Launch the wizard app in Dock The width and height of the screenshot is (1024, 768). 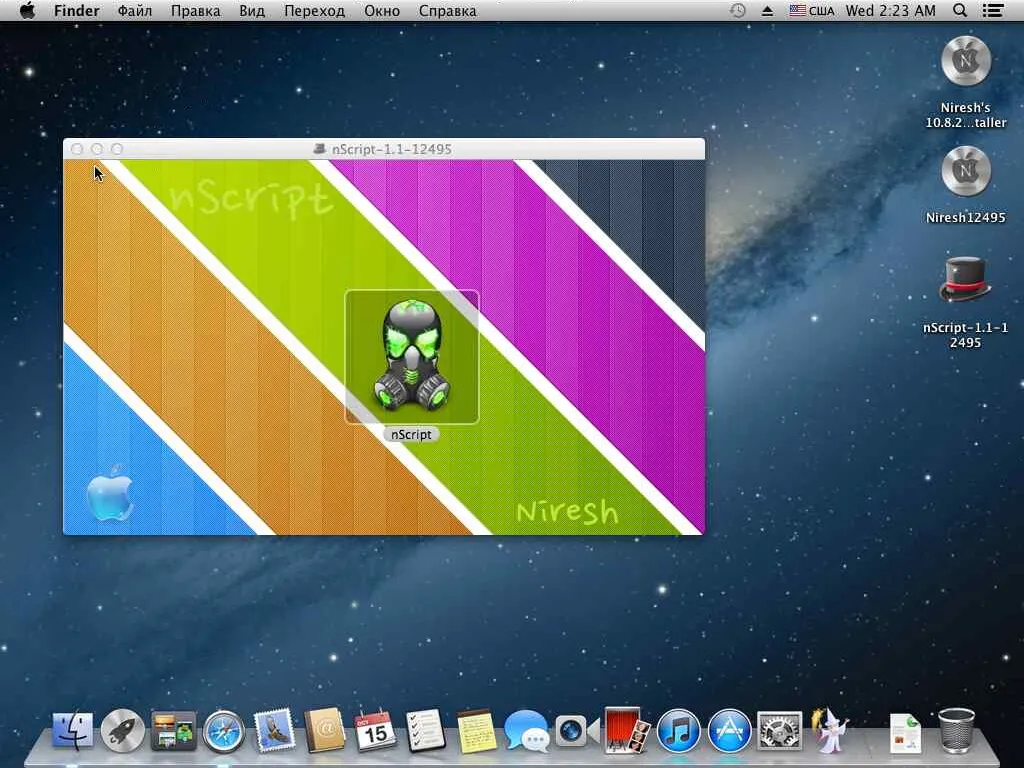click(x=829, y=730)
